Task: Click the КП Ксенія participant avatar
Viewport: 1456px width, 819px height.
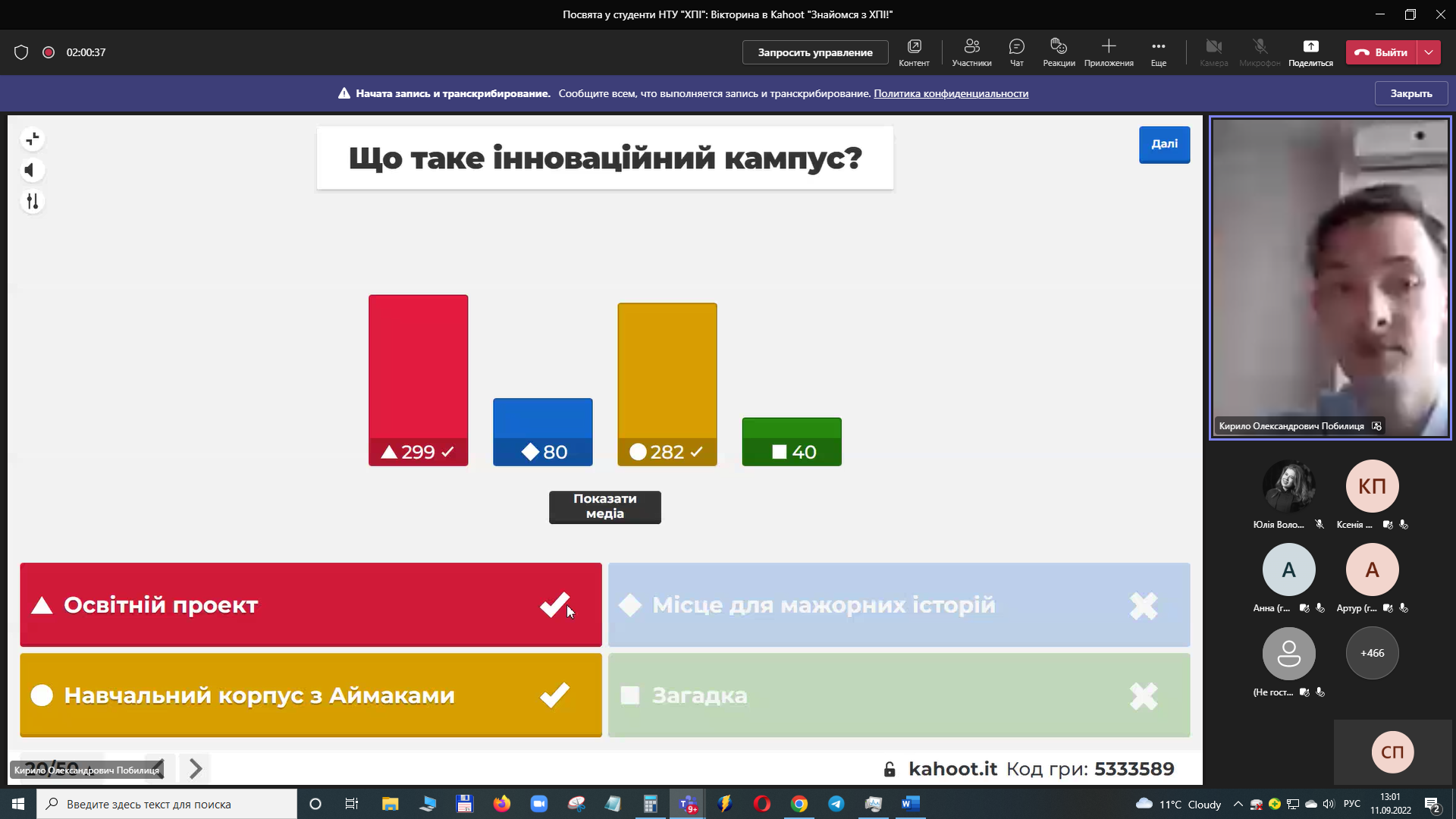Action: [1372, 486]
